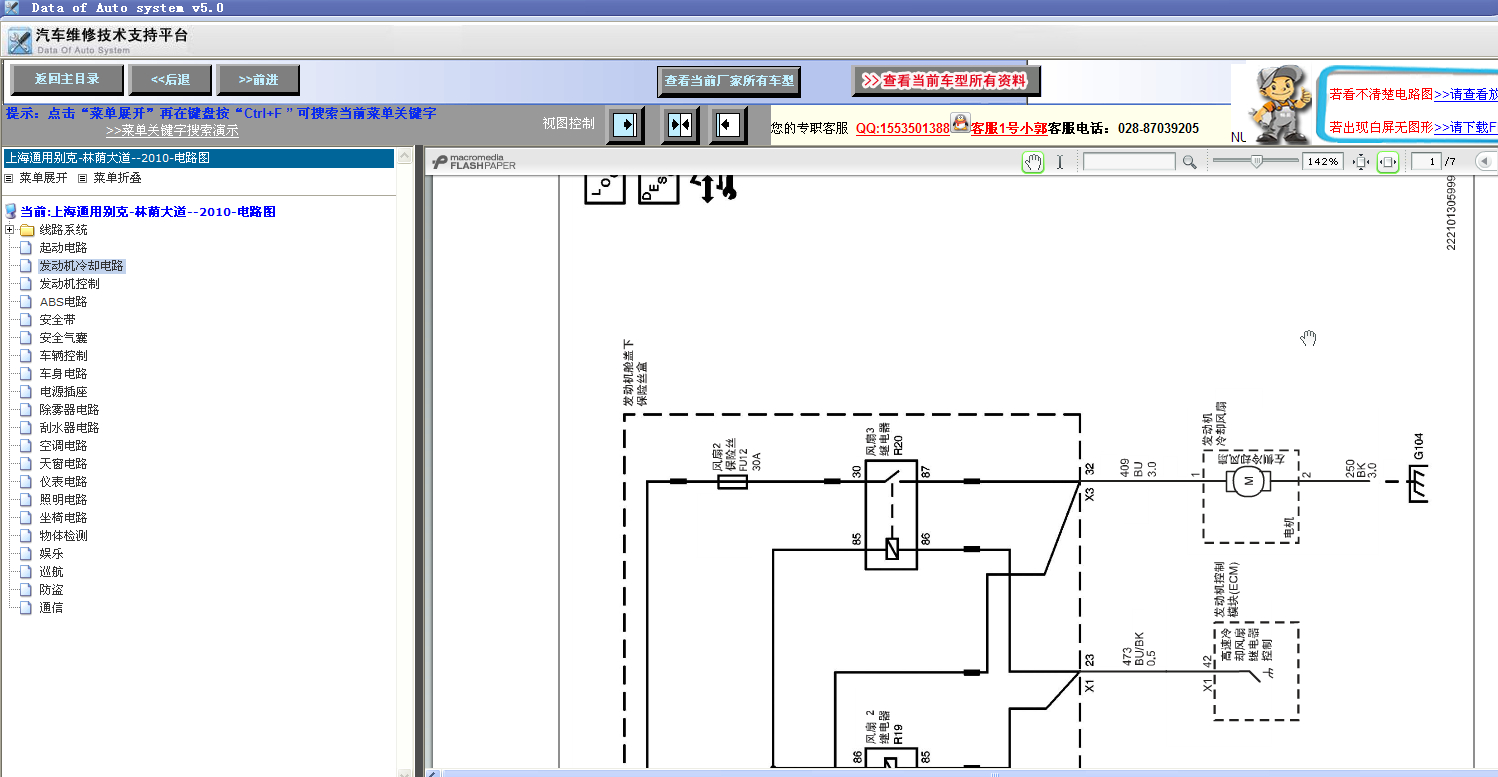Click the document icon beside ABS电路
Screen dimensions: 1498x777
[27, 302]
